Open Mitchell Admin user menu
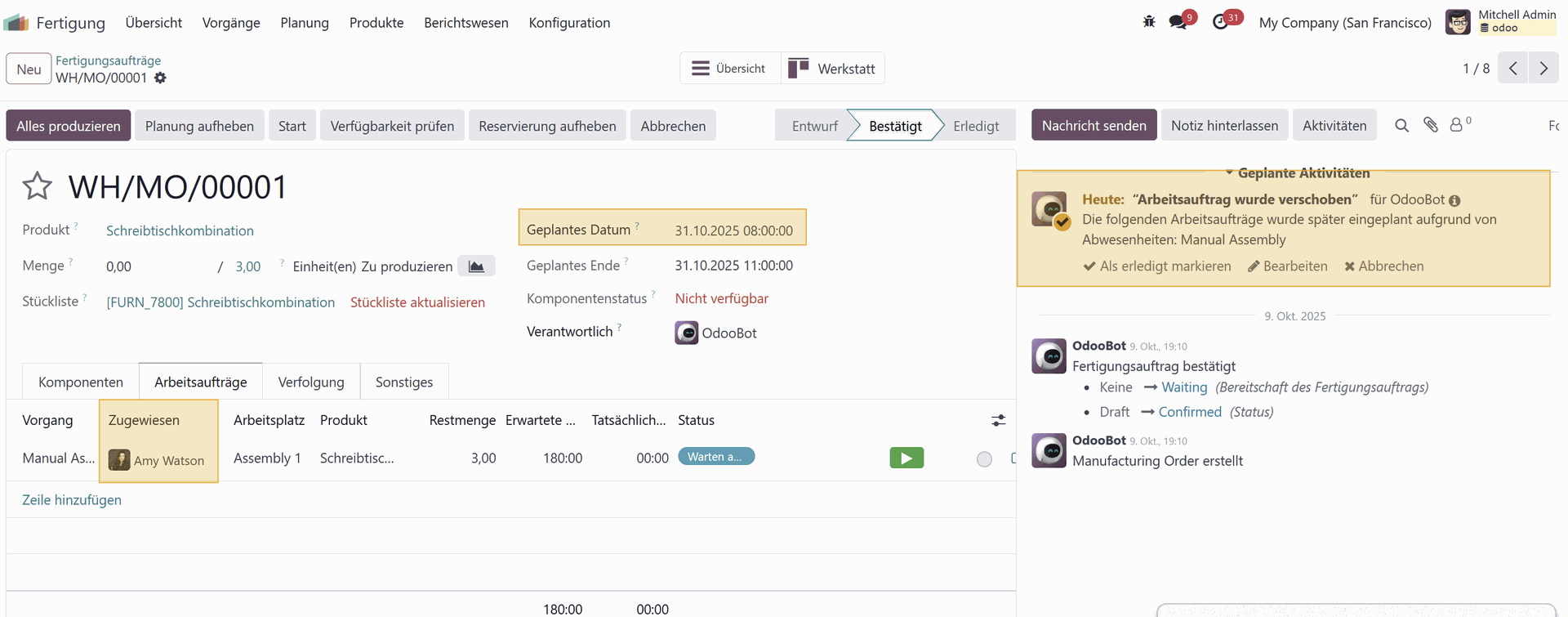Screen dimensions: 1568x617 pos(1502,22)
